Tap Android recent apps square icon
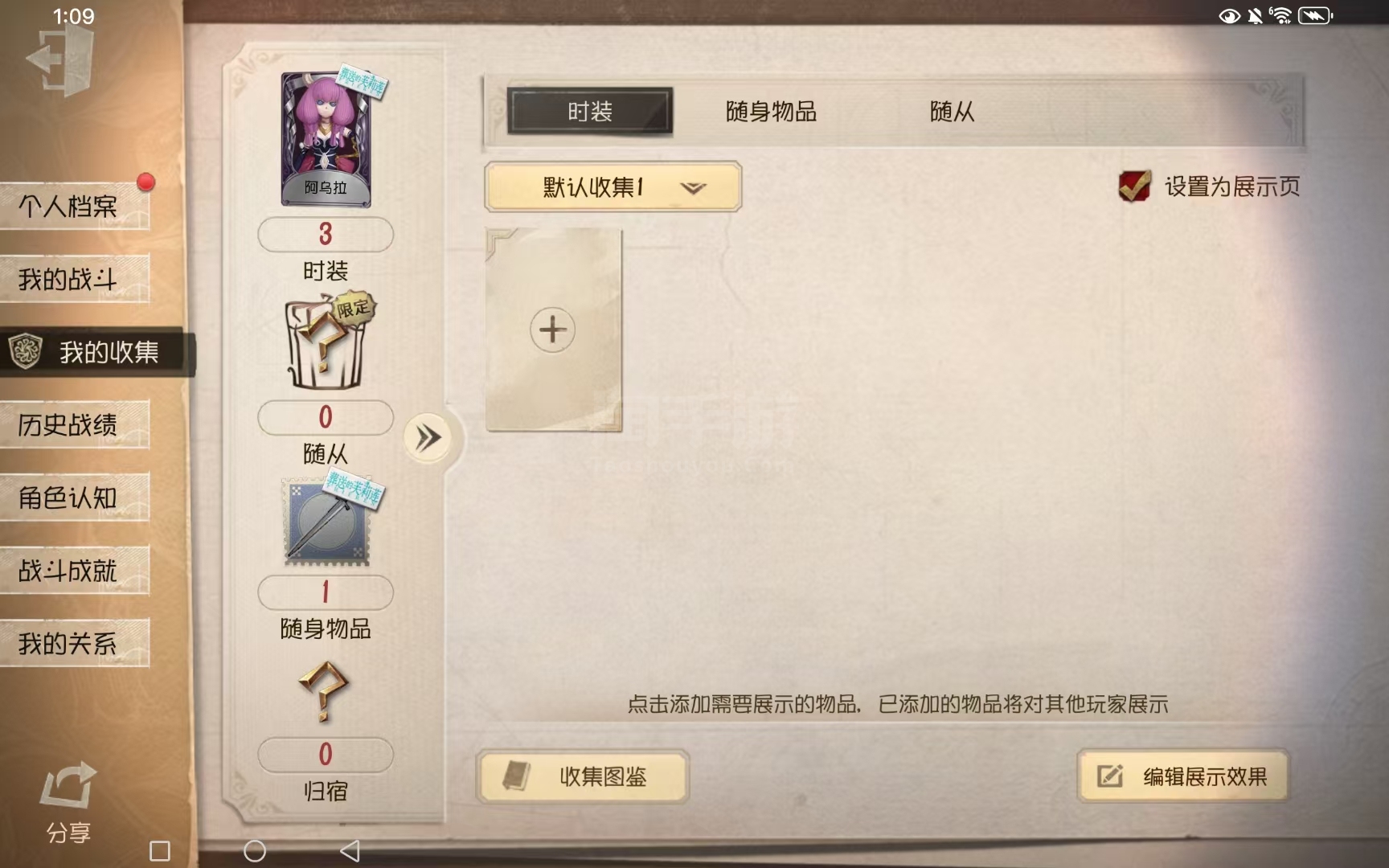 [160, 851]
